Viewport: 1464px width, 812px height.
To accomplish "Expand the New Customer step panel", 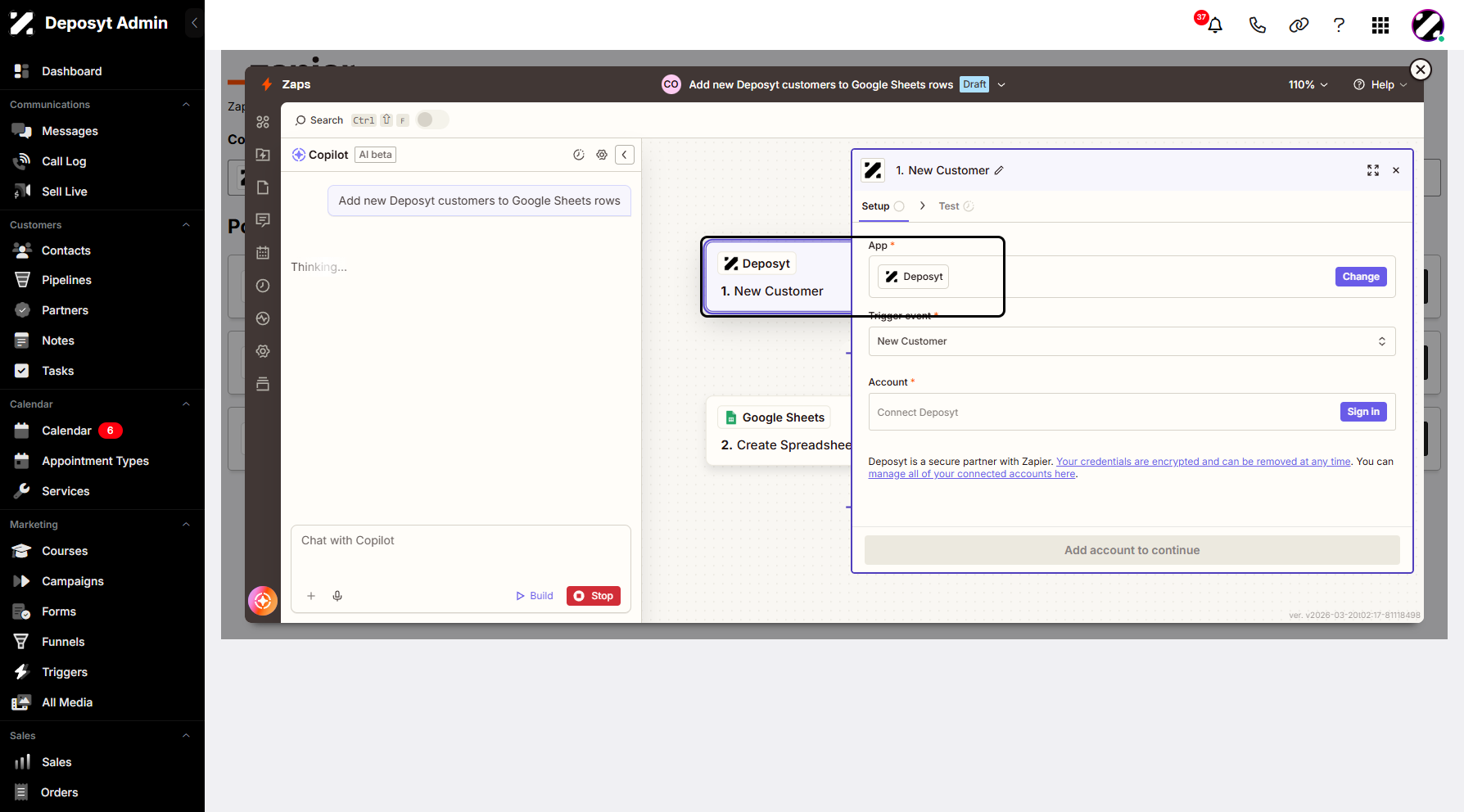I will click(1373, 170).
